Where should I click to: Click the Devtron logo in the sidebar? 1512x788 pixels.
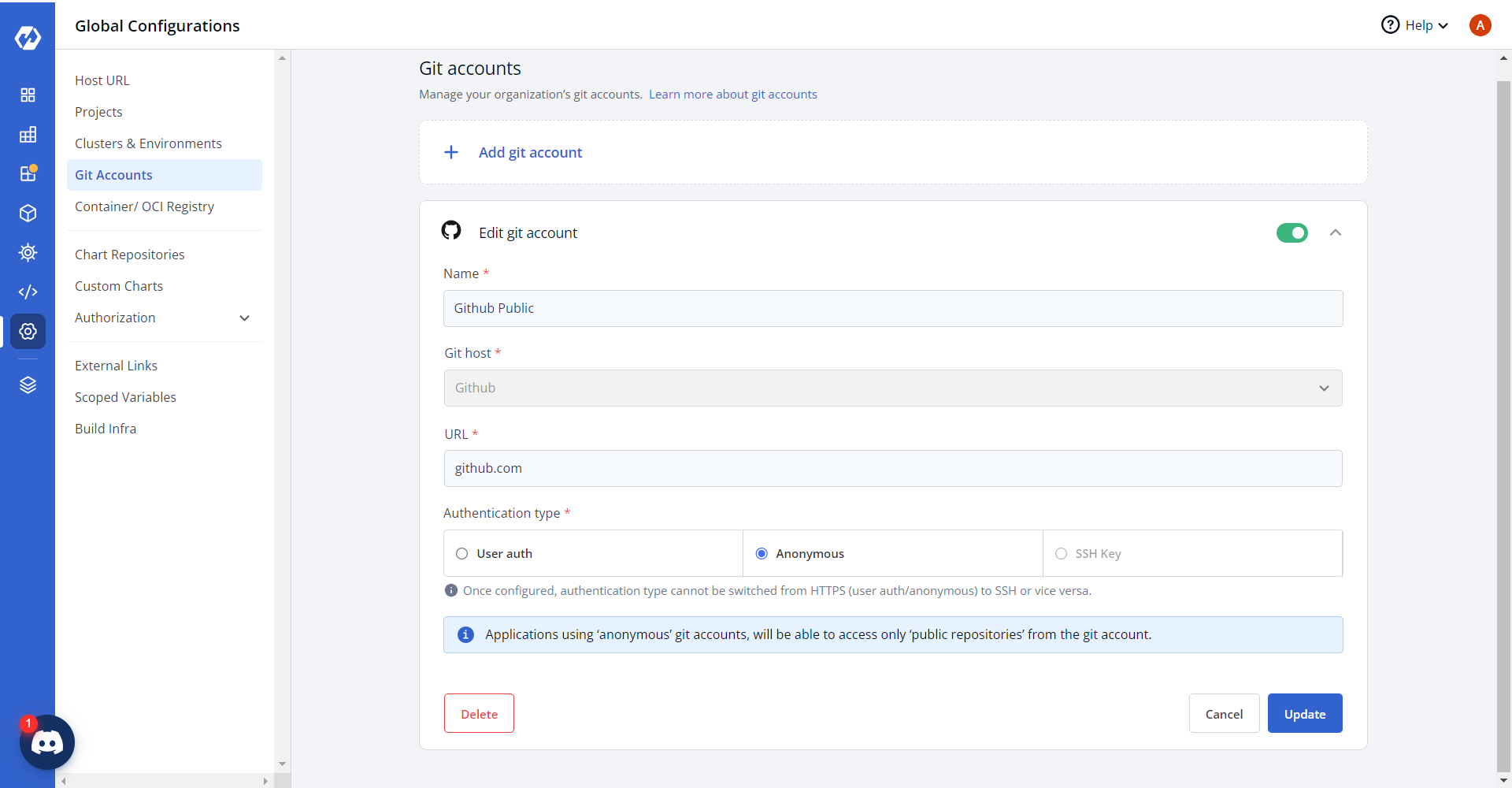(x=28, y=37)
